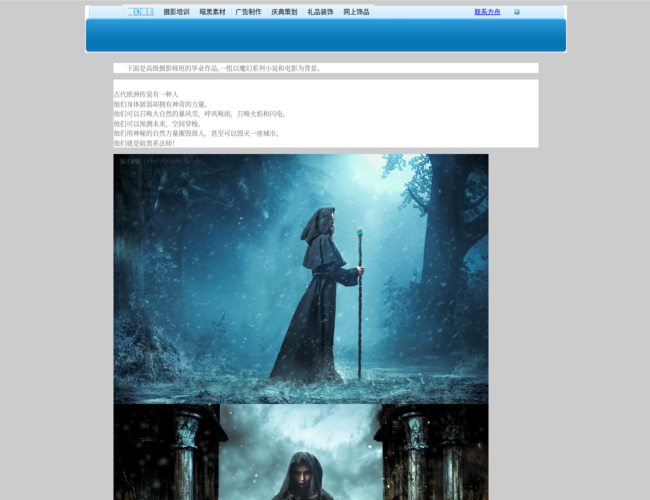Follow the 联系方舟 contact link

click(488, 12)
